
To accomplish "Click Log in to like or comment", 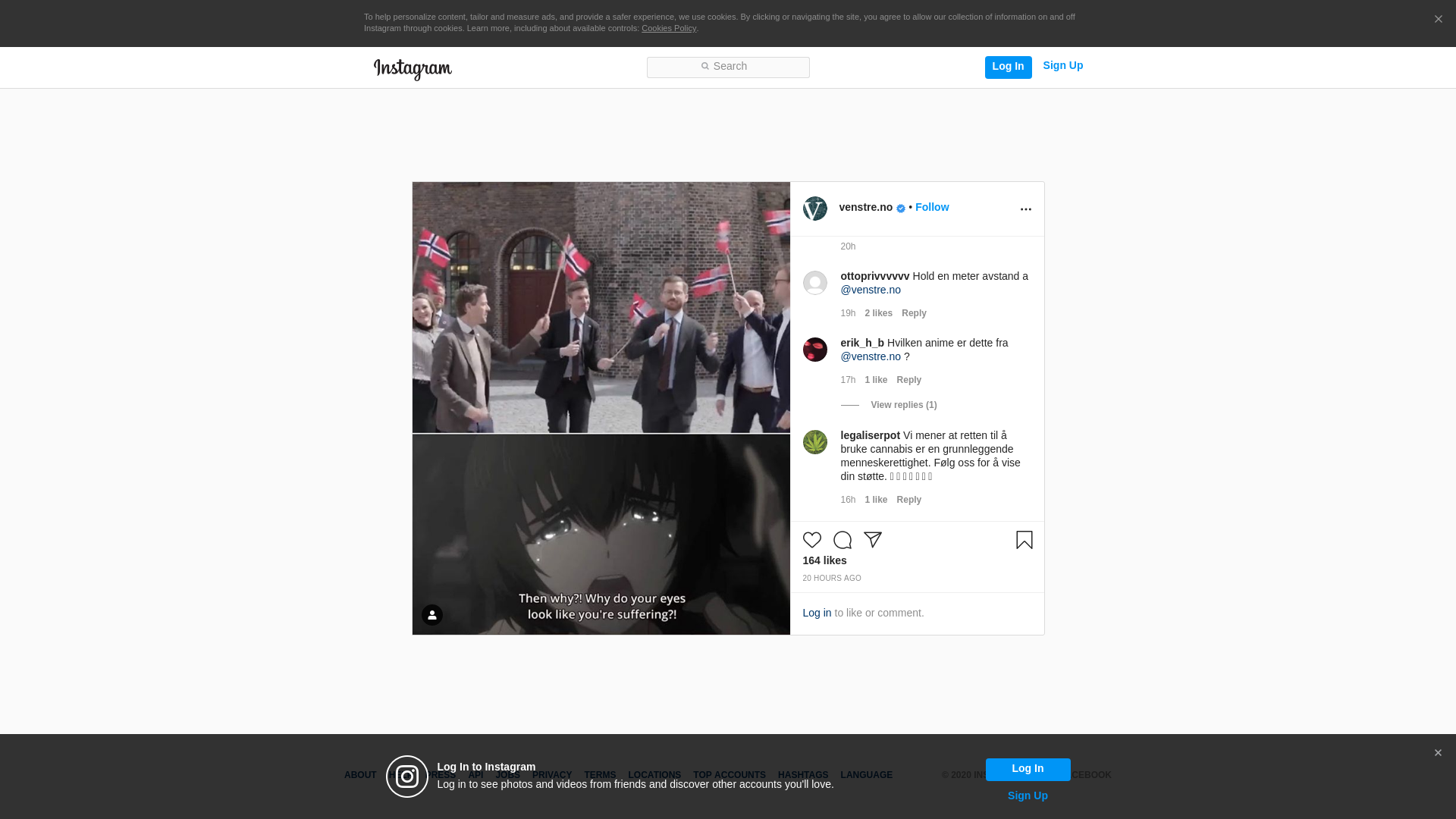I will (817, 613).
